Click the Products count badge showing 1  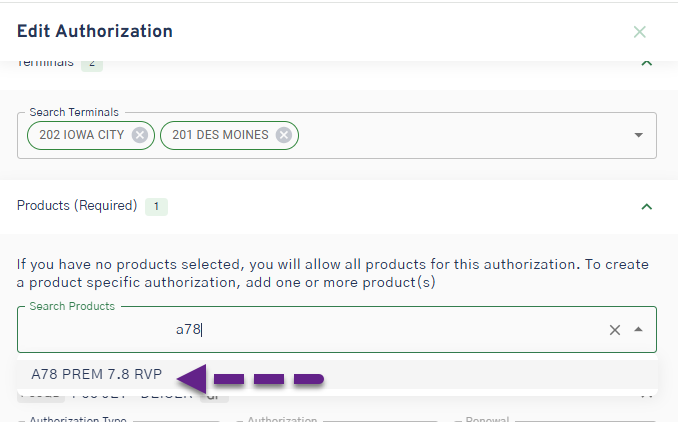[x=156, y=207]
